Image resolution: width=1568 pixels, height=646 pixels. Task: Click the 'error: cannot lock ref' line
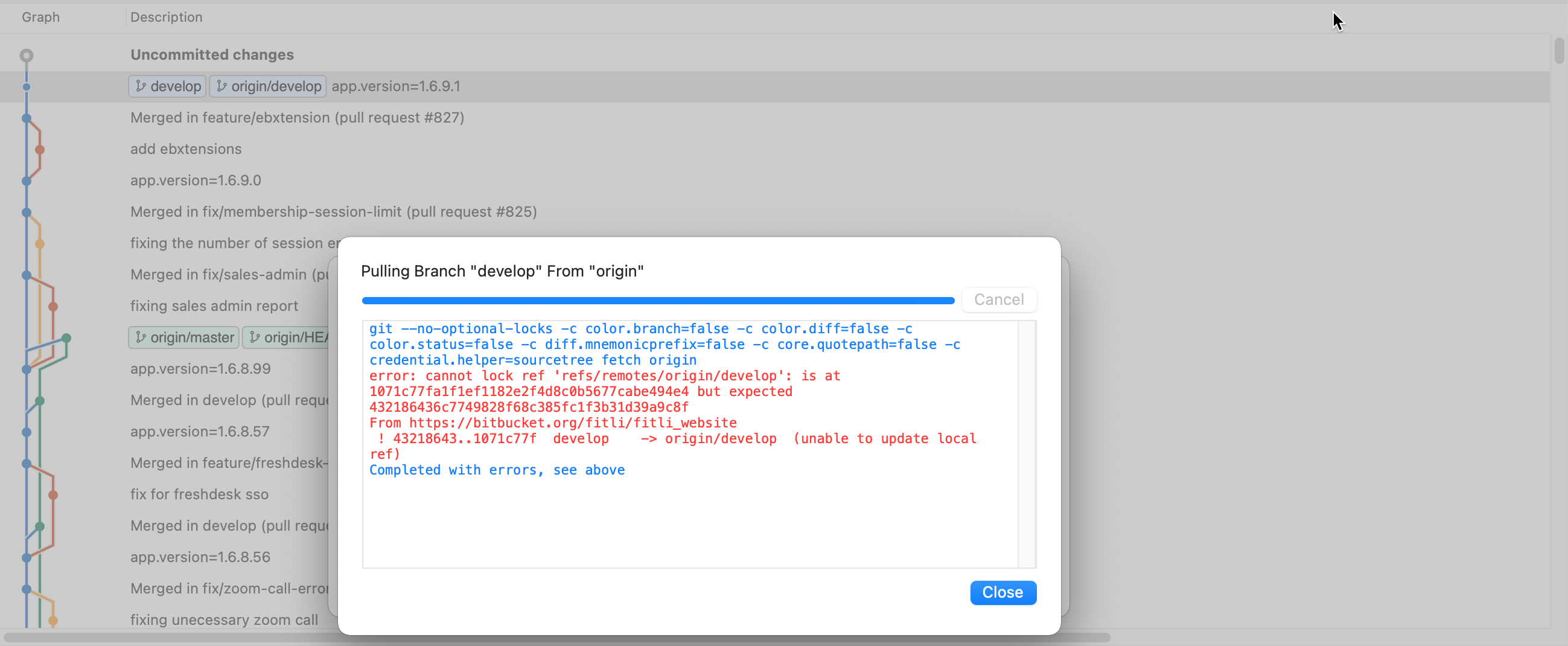(x=604, y=376)
